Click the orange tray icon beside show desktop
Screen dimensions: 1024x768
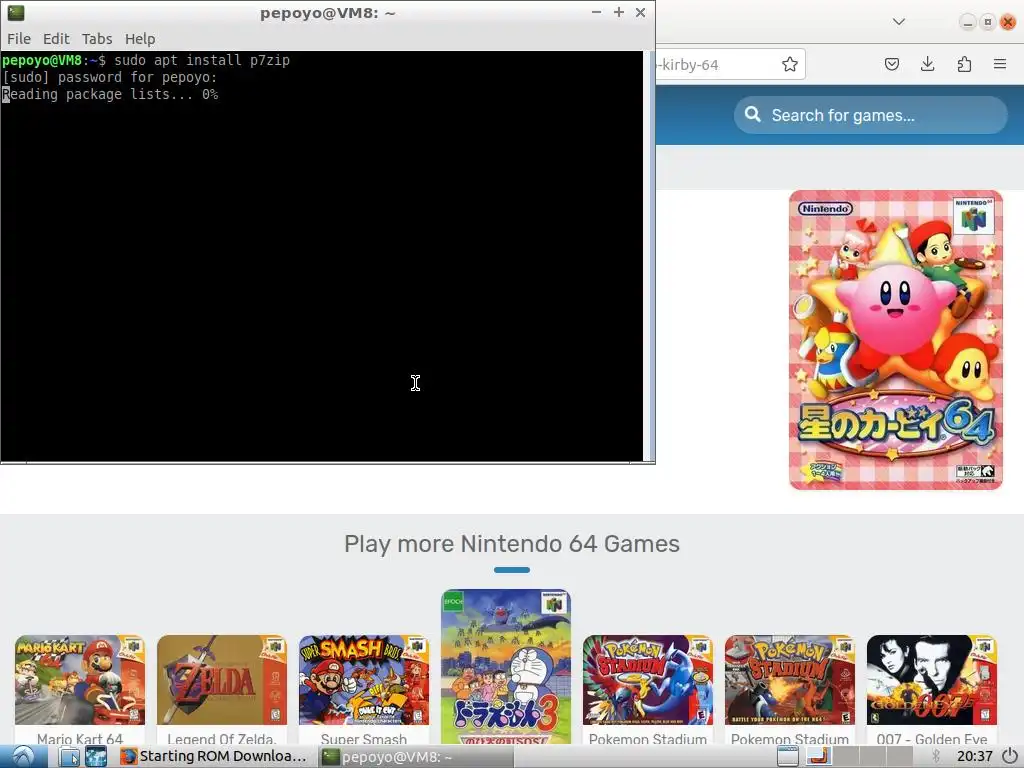pyautogui.click(x=818, y=756)
